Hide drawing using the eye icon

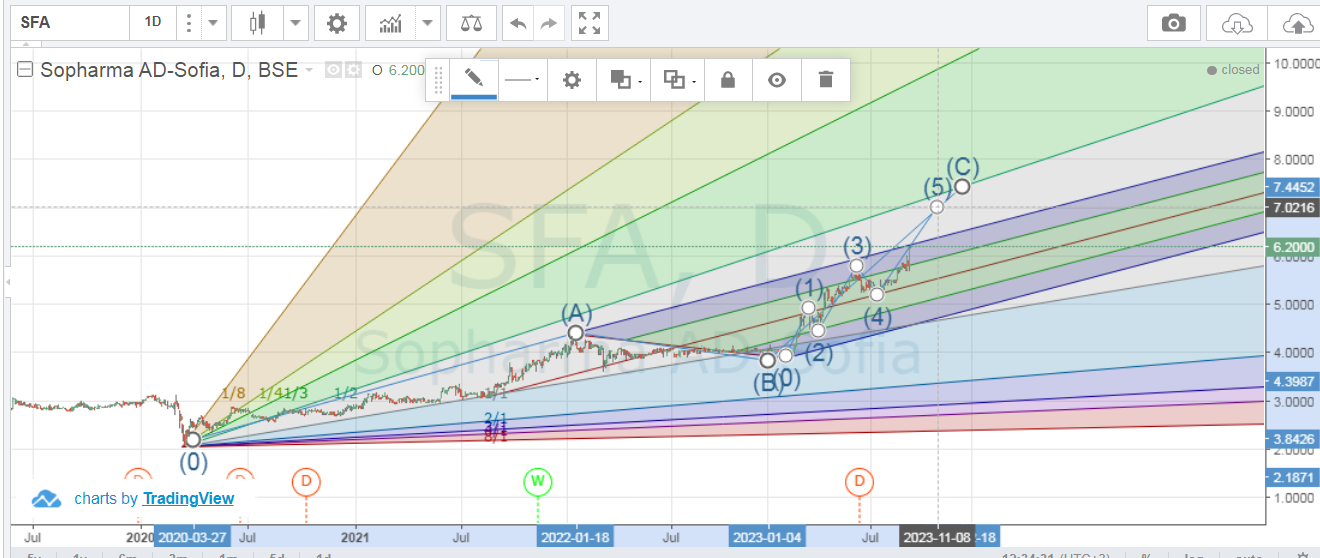777,80
